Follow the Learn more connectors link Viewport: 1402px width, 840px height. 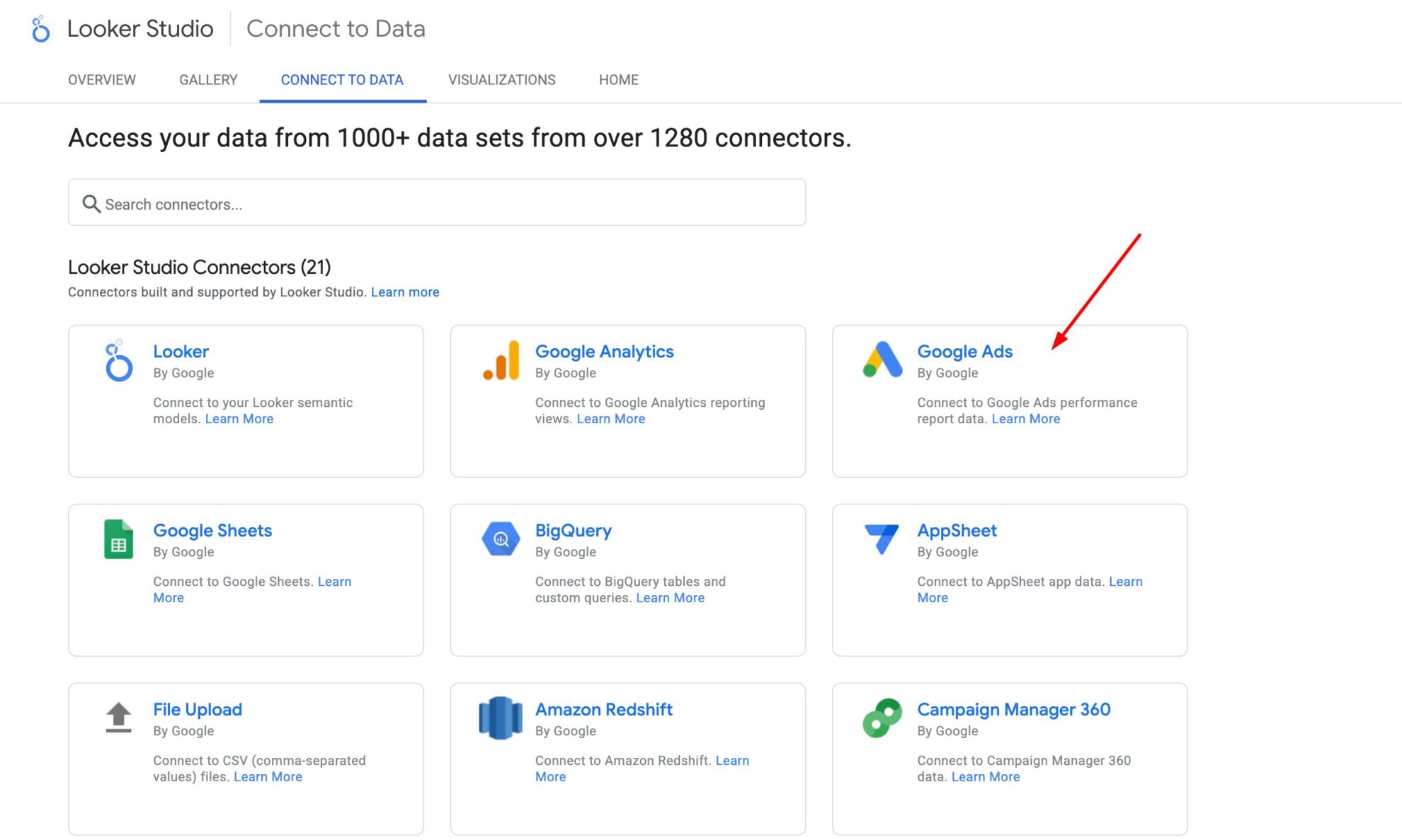pyautogui.click(x=405, y=292)
